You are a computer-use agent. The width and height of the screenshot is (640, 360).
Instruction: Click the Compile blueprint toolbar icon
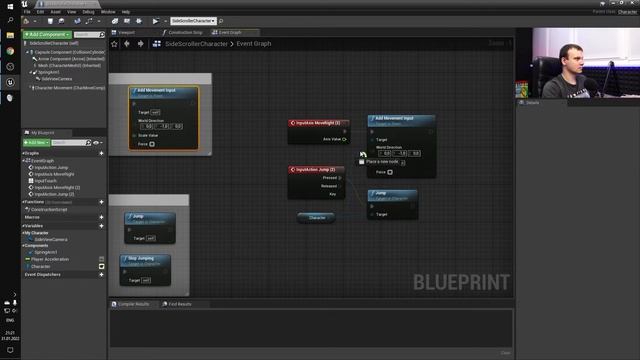(26, 21)
